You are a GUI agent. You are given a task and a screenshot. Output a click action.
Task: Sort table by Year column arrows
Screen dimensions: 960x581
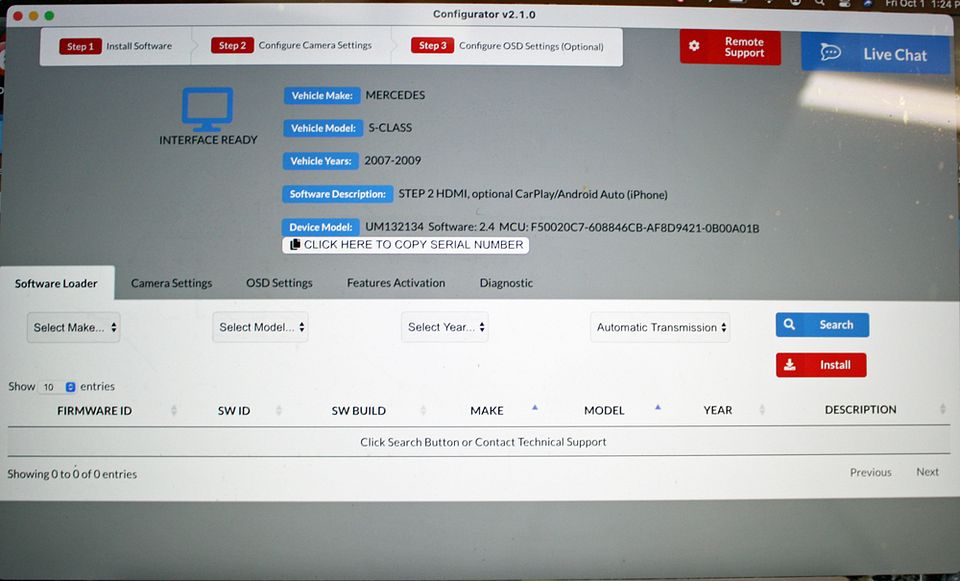click(762, 410)
